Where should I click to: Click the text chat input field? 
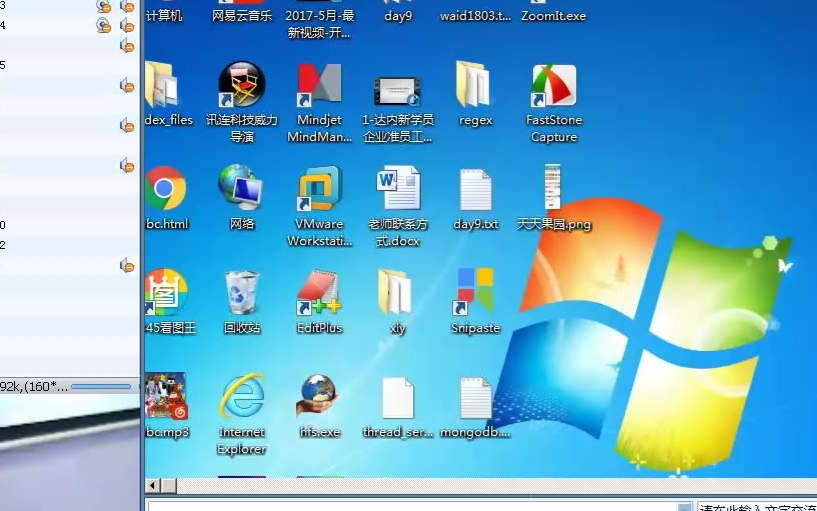click(757, 507)
